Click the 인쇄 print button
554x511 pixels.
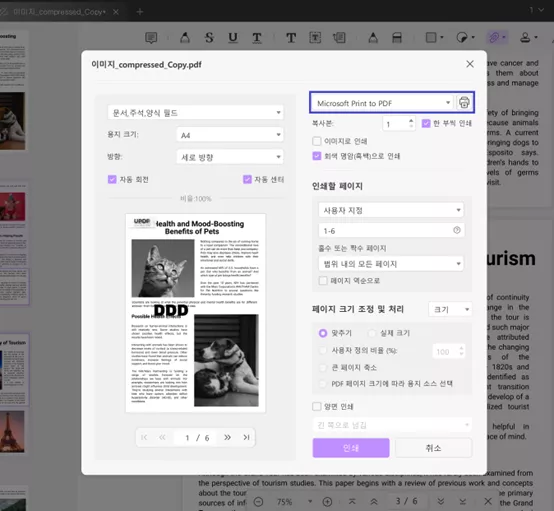[x=351, y=448]
